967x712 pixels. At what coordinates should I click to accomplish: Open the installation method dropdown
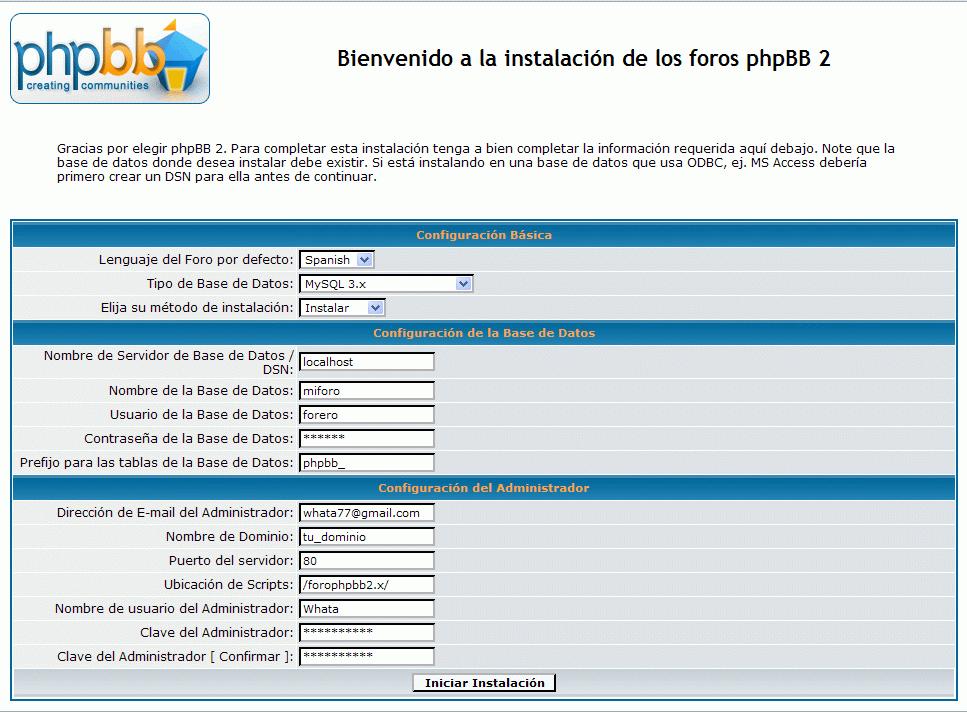342,308
